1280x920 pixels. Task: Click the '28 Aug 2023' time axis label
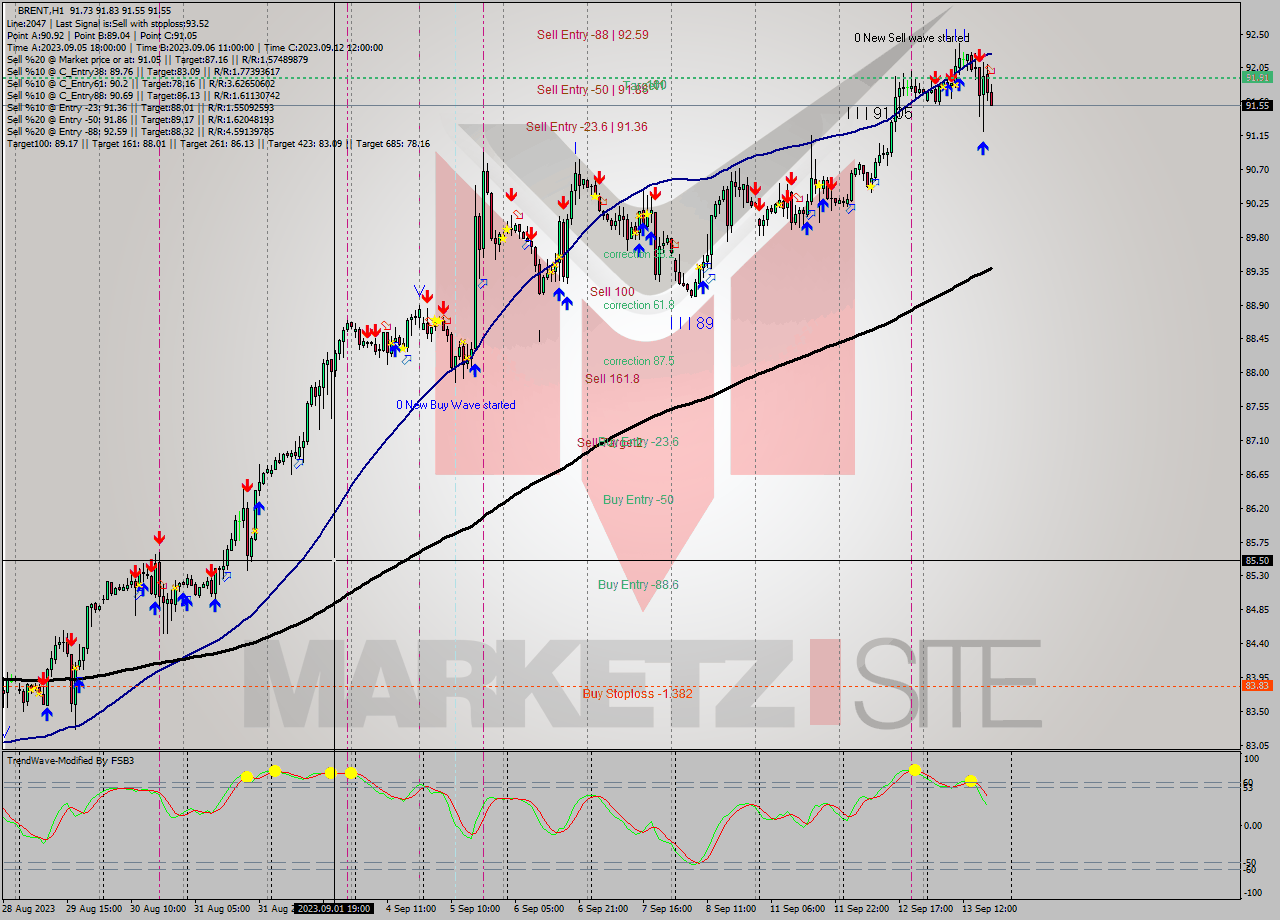30,909
